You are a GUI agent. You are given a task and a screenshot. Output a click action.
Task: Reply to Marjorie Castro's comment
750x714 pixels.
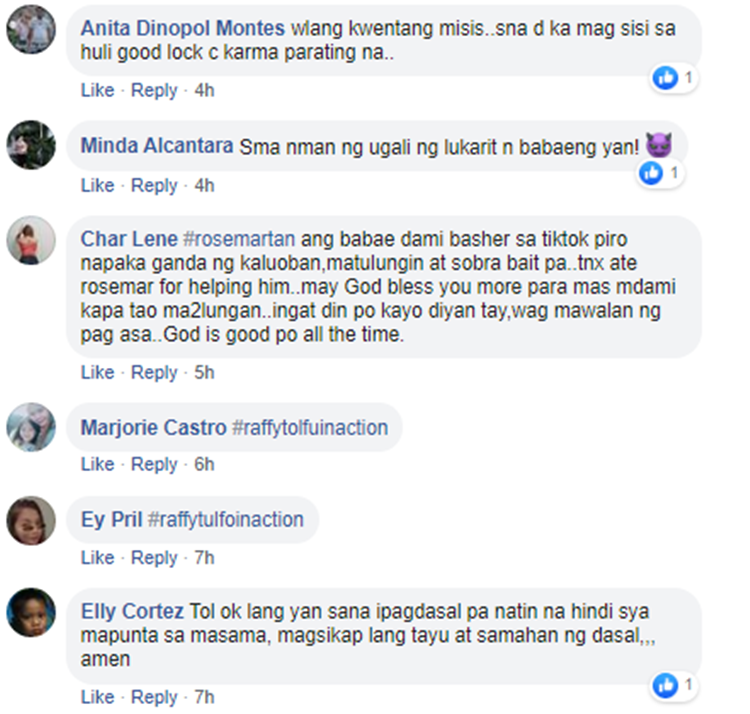coord(154,464)
